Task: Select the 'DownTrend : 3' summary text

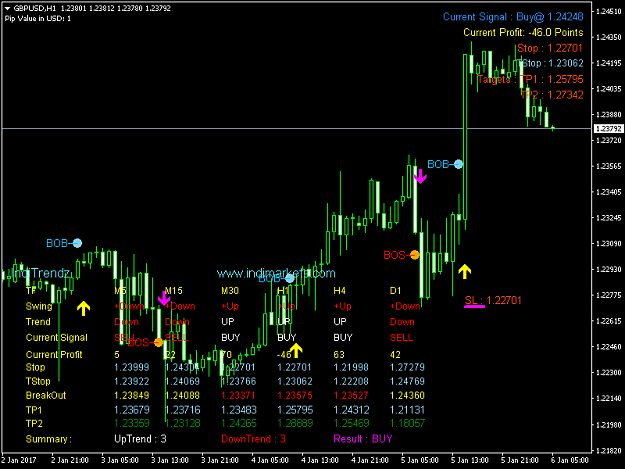Action: point(254,439)
